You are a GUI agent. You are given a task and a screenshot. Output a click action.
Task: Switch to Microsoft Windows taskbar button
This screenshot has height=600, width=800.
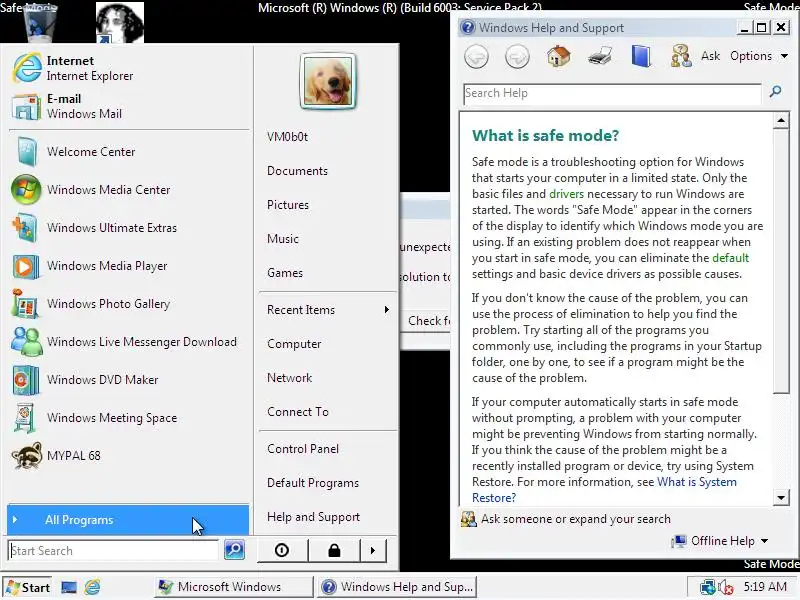(x=234, y=587)
